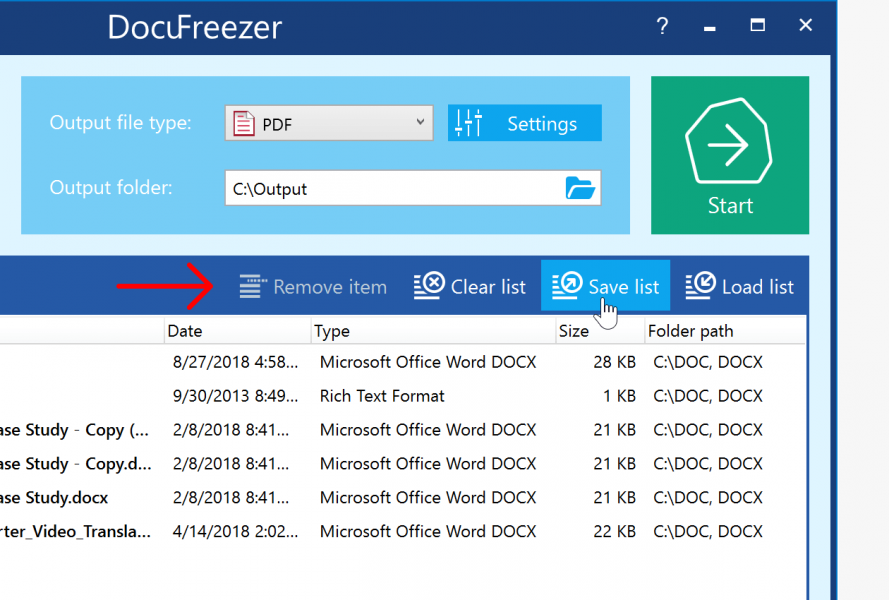The image size is (889, 600).
Task: Open the Settings sliders button
Action: pyautogui.click(x=524, y=124)
